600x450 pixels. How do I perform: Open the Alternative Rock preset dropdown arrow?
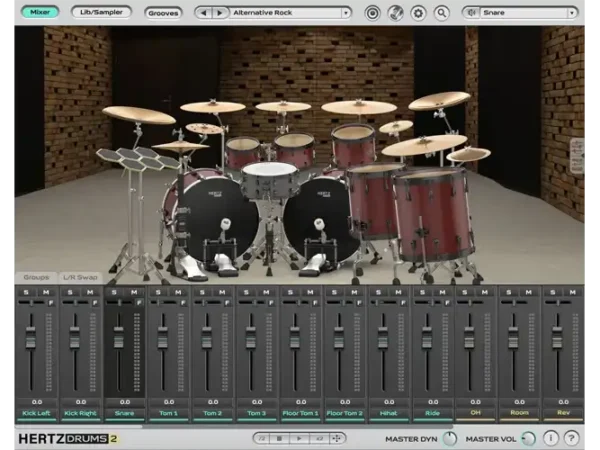click(x=346, y=13)
